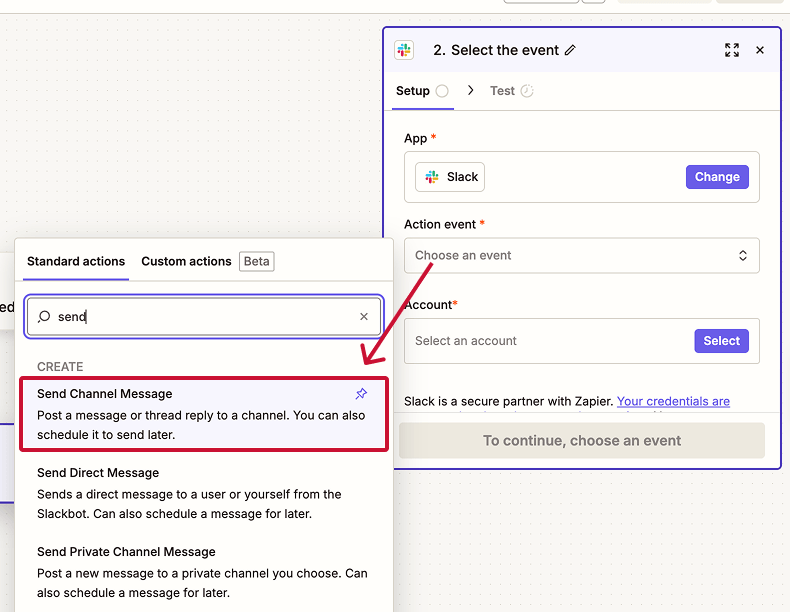Choose Send Channel Message action
This screenshot has width=790, height=612.
(x=204, y=414)
